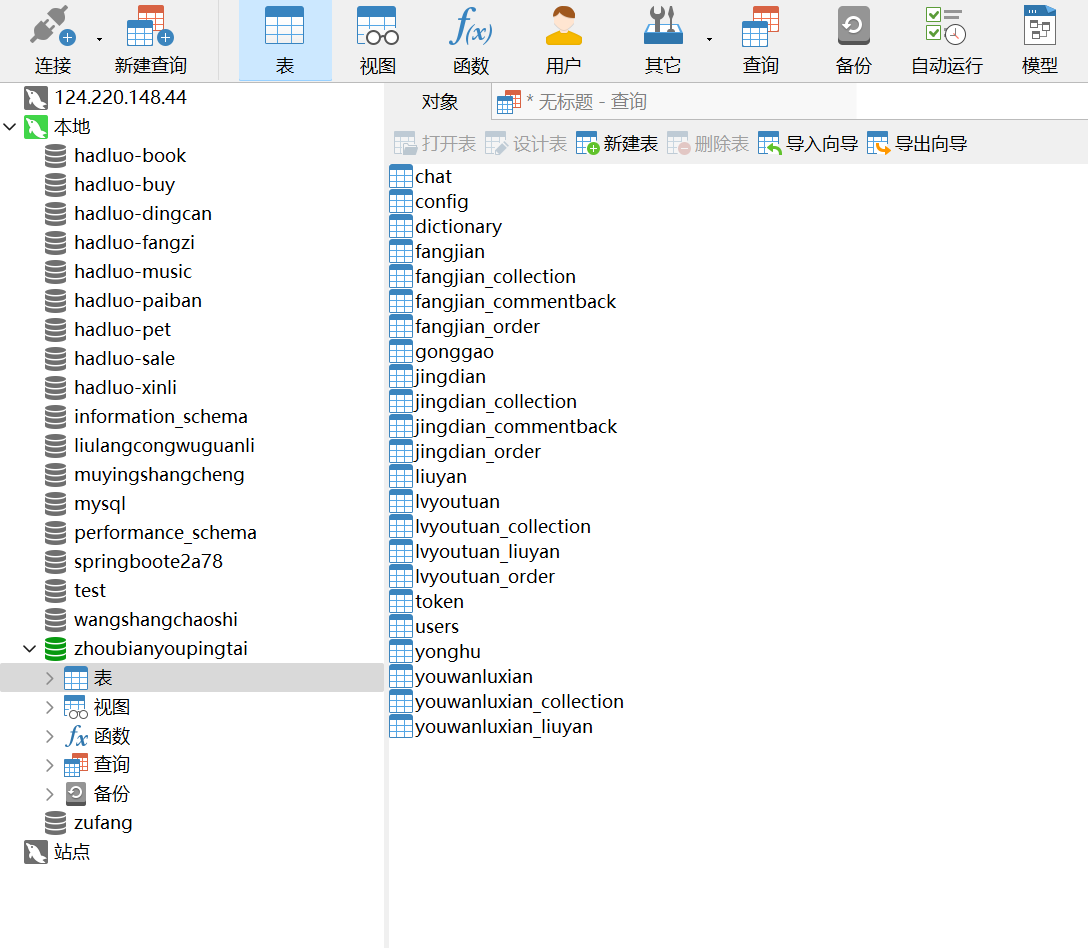Select the mysql database
Screen dimensions: 1088x948
point(100,504)
